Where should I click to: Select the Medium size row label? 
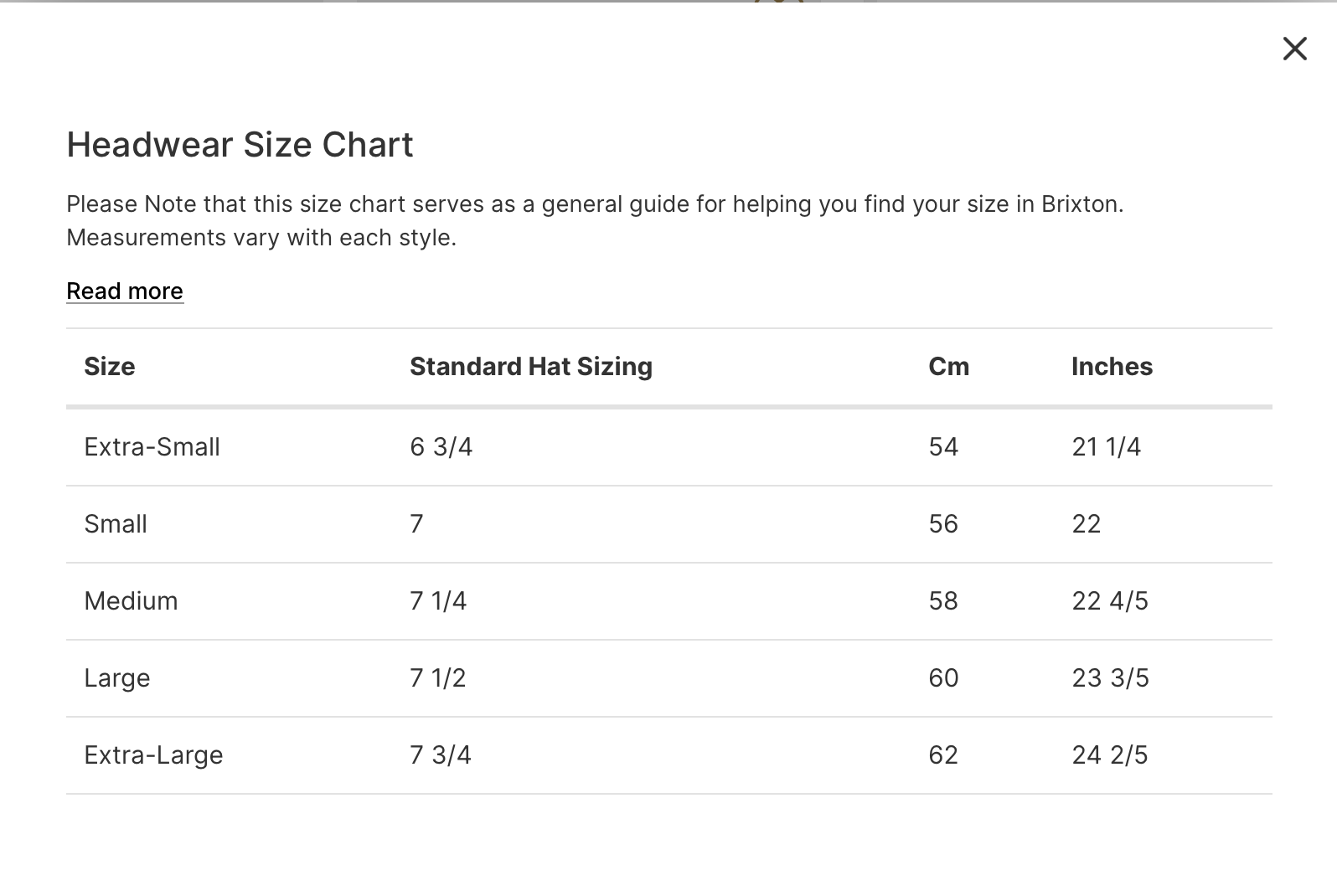pyautogui.click(x=131, y=600)
